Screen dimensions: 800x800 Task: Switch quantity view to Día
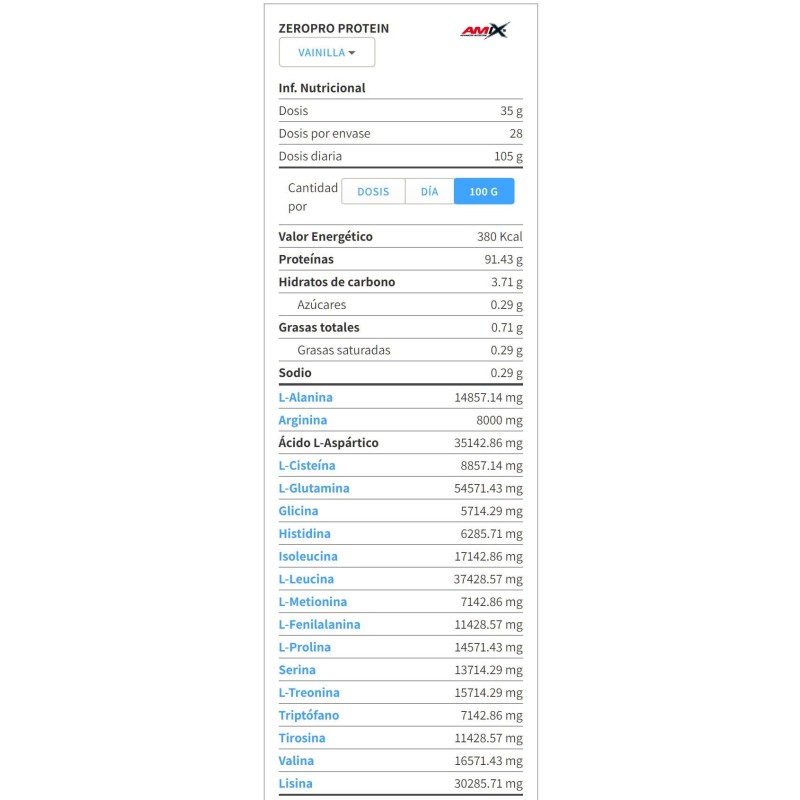(x=429, y=191)
